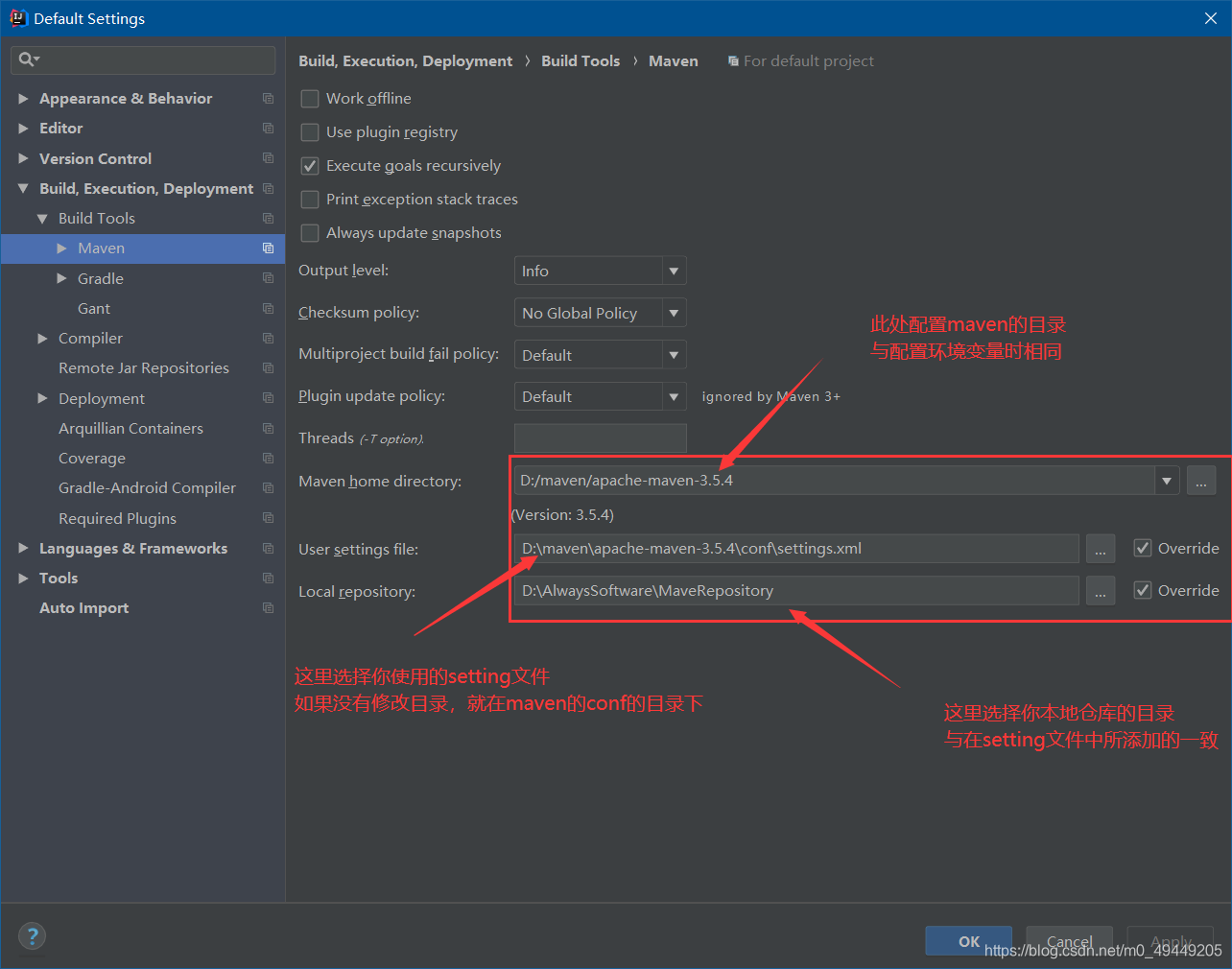The width and height of the screenshot is (1232, 969).
Task: Click the project-level icon beside Deployment row
Action: [x=268, y=398]
